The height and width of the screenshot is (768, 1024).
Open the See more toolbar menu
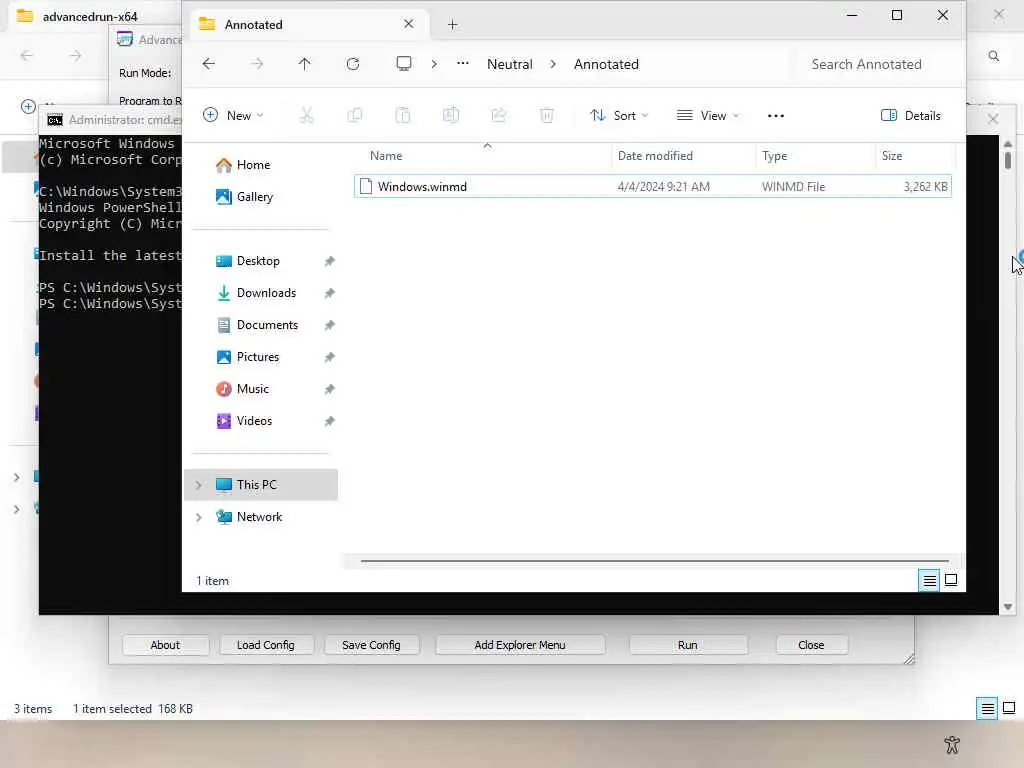point(775,116)
